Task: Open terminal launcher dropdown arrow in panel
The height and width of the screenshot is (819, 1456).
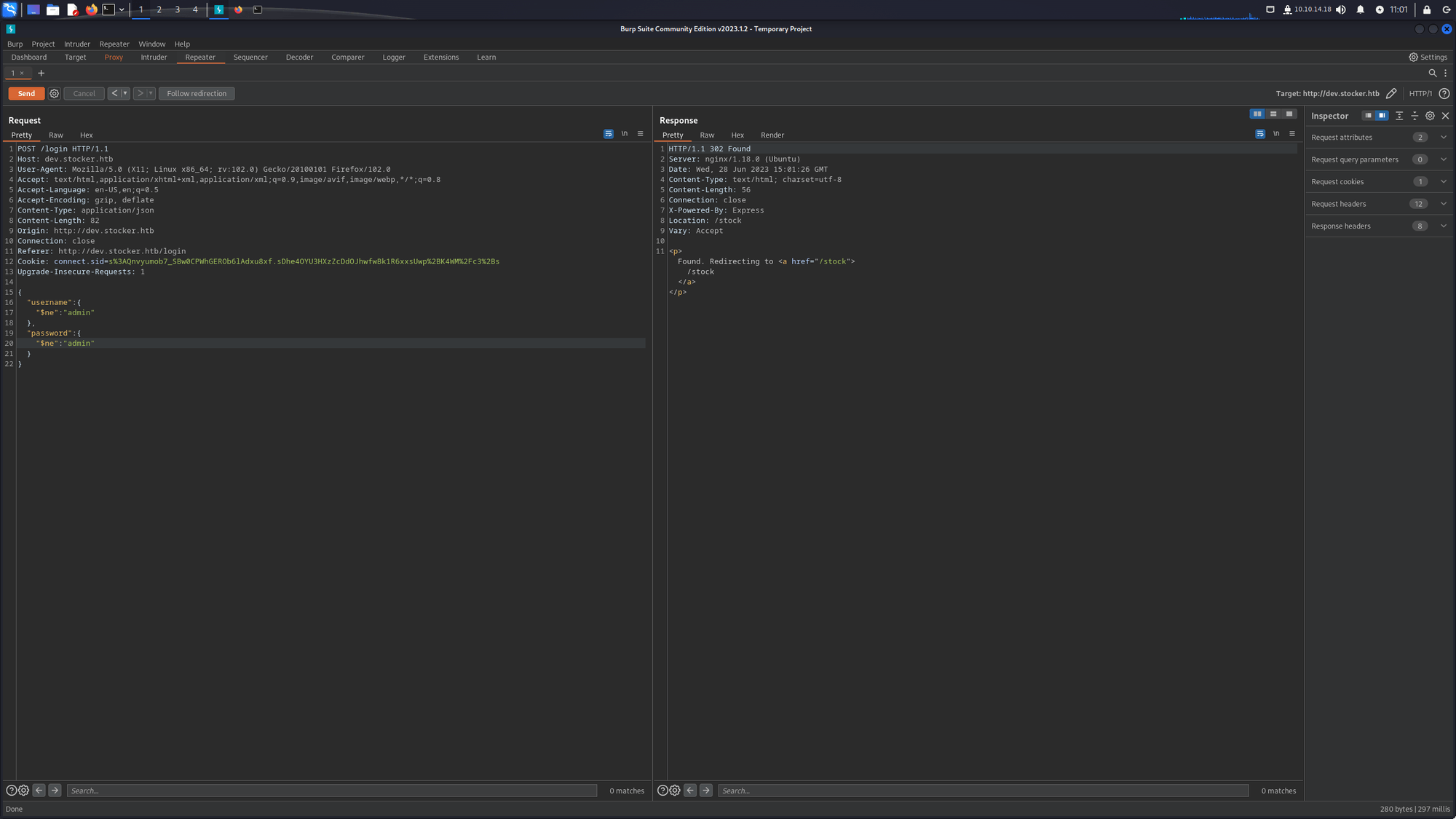Action: tap(122, 9)
